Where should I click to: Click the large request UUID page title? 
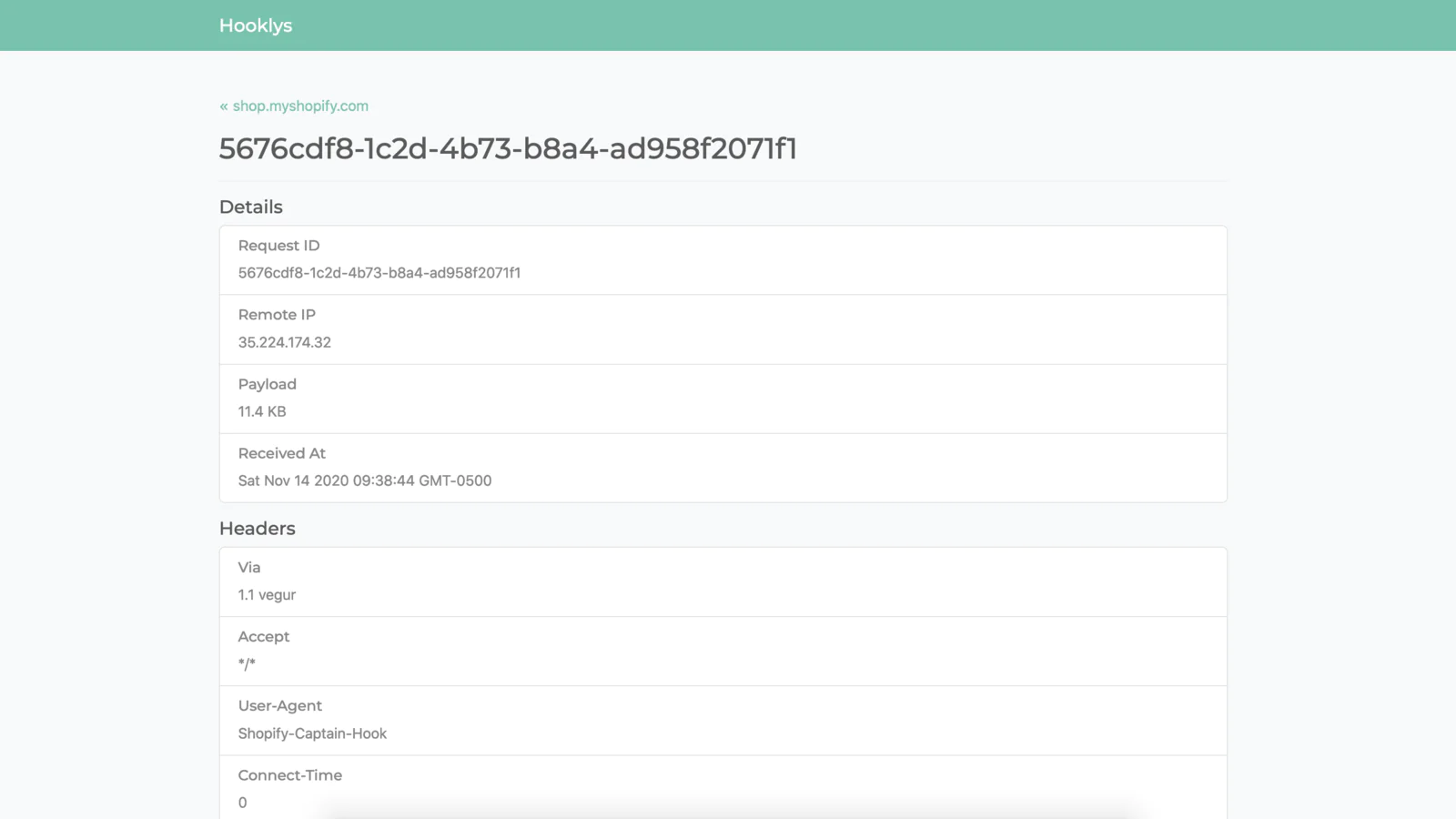tap(508, 148)
